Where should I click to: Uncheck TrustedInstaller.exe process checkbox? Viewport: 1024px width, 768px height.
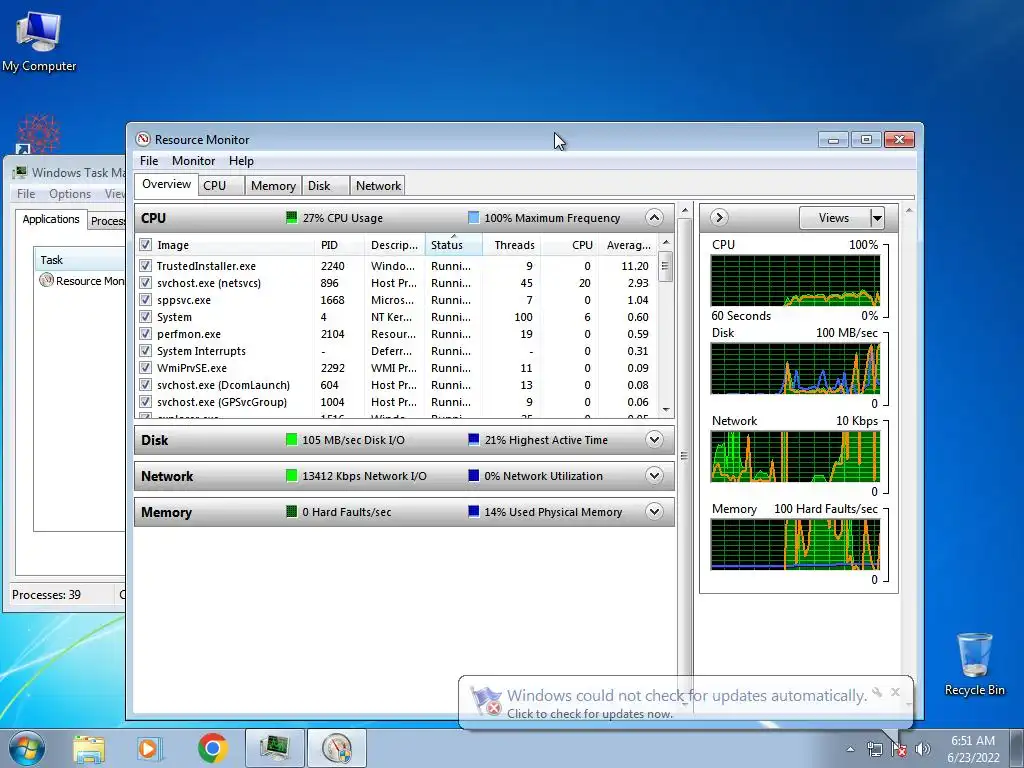(x=146, y=266)
